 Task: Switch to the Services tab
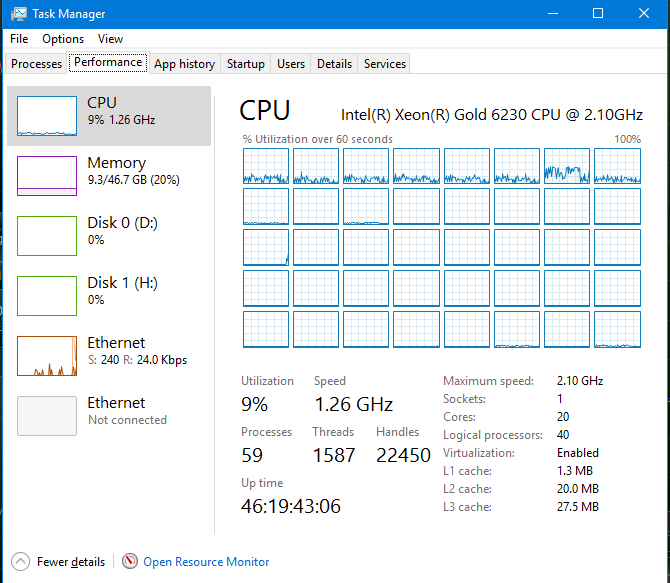[385, 64]
